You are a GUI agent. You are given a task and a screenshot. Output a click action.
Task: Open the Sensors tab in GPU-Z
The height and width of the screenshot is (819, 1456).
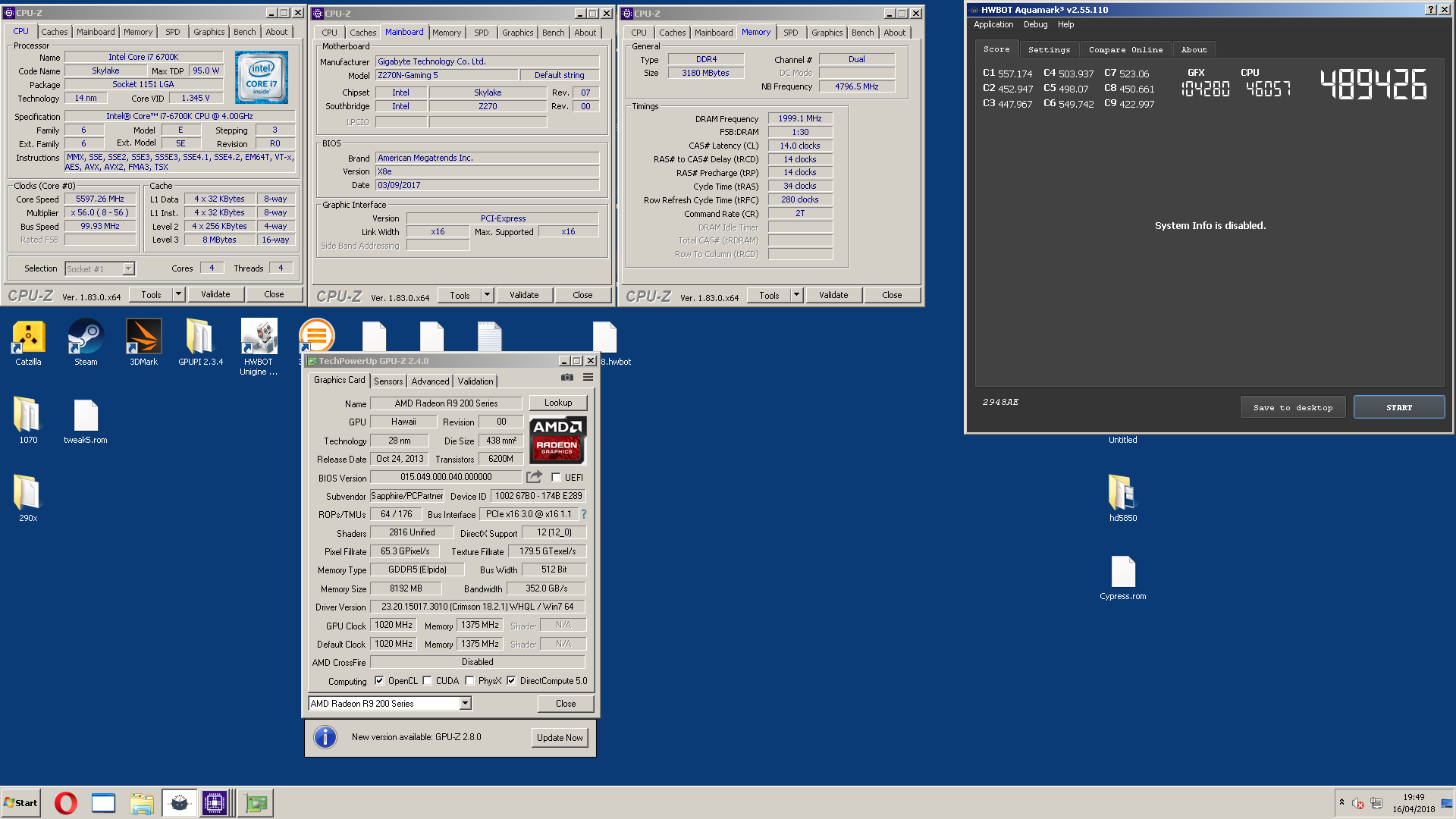(x=388, y=381)
